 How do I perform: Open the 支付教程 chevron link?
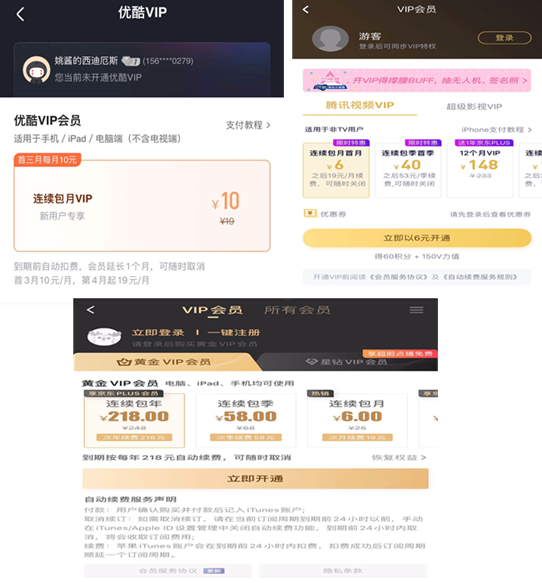click(248, 125)
